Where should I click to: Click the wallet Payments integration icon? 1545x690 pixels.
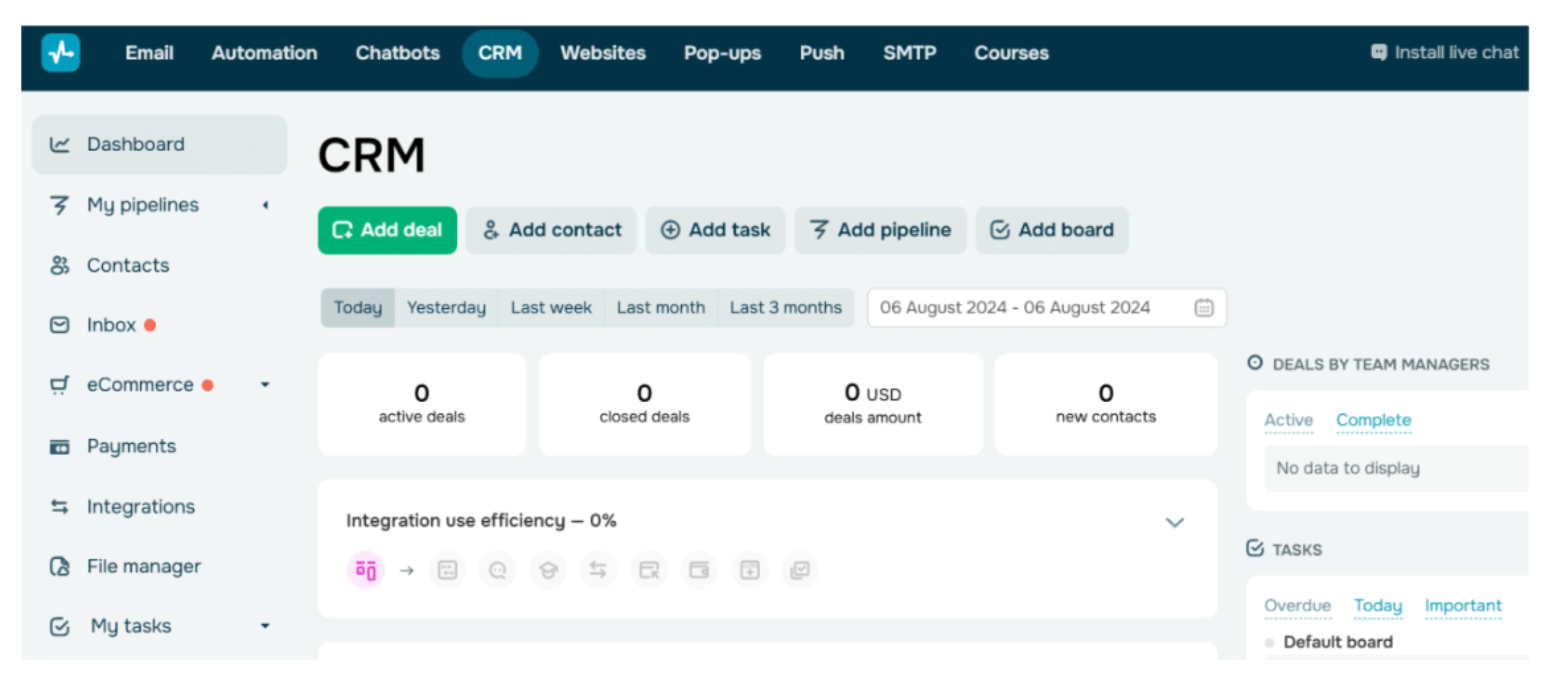coord(698,570)
